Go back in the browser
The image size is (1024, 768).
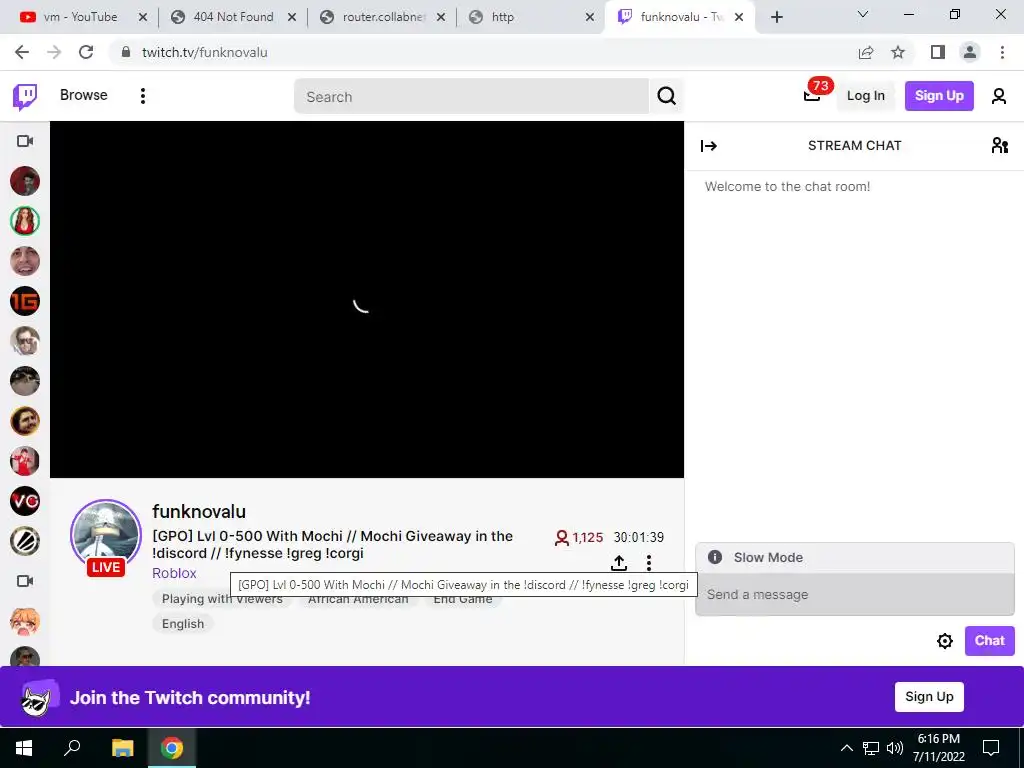click(x=22, y=52)
